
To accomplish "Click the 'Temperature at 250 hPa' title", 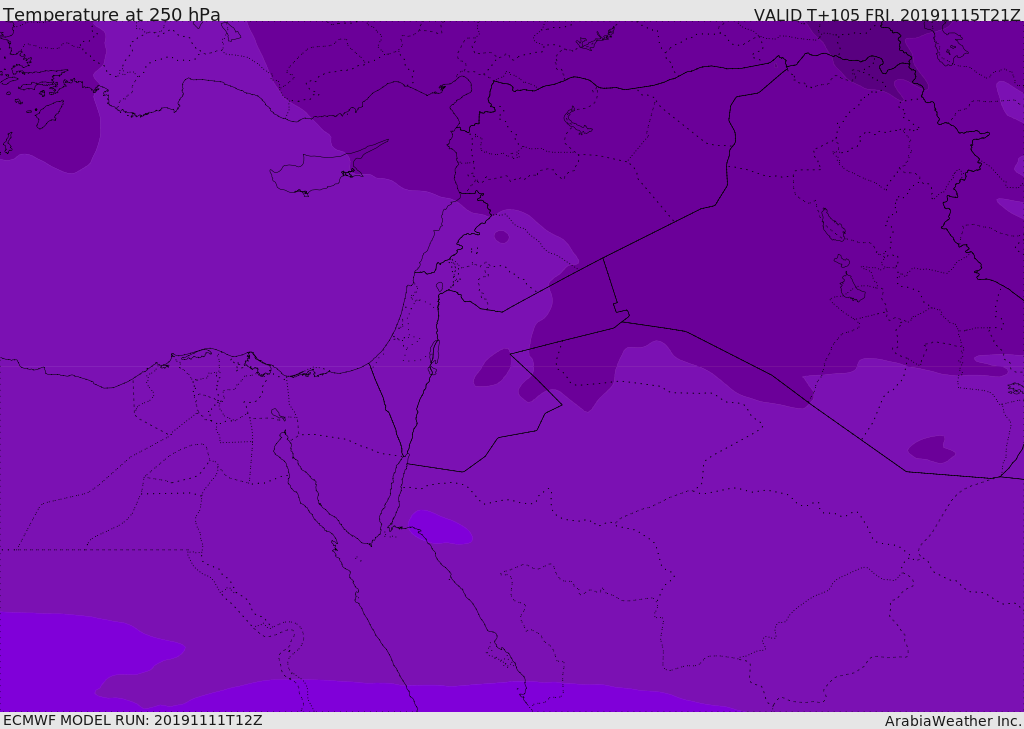I will [111, 15].
